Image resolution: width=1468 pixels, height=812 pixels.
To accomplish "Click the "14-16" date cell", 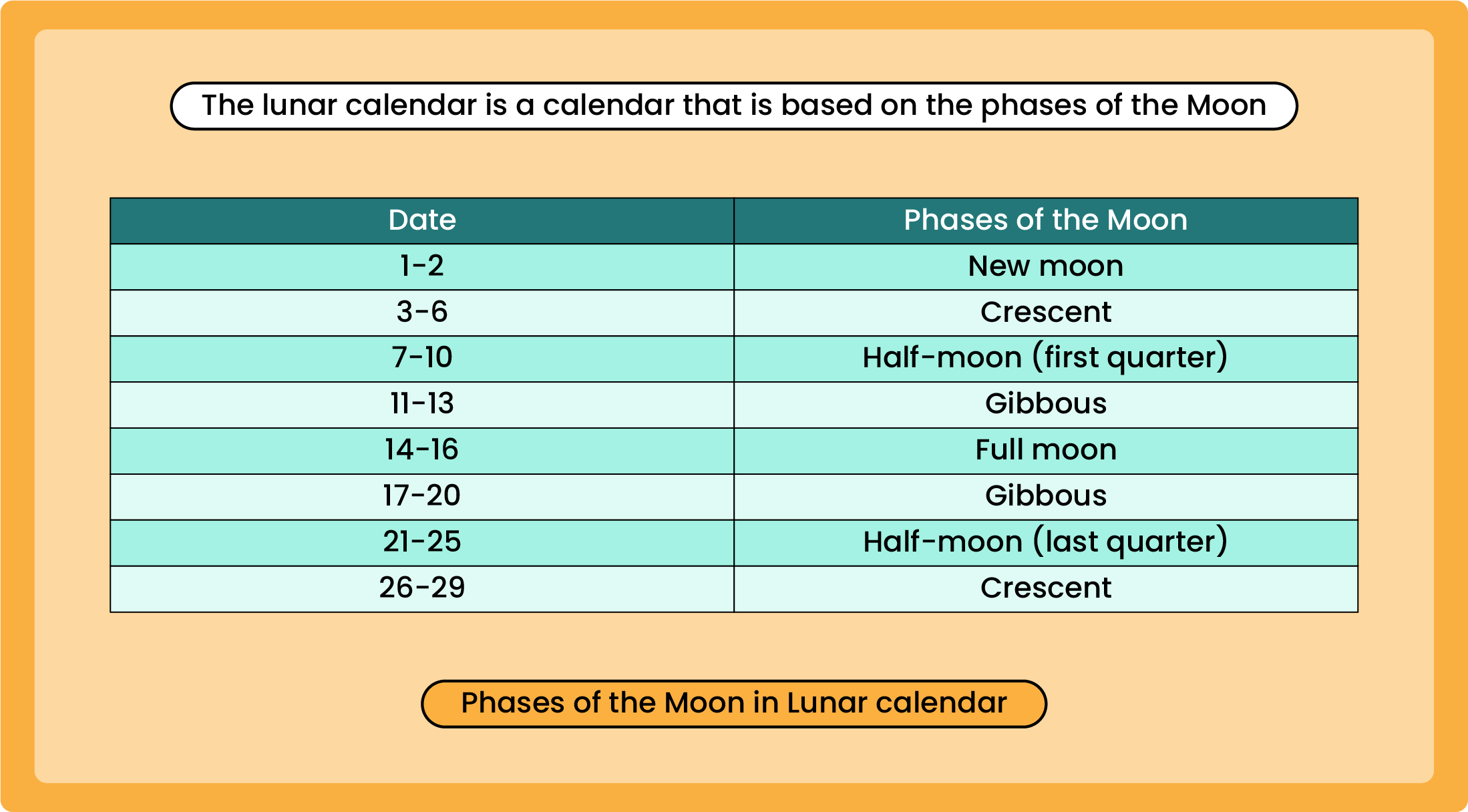I will tap(422, 451).
